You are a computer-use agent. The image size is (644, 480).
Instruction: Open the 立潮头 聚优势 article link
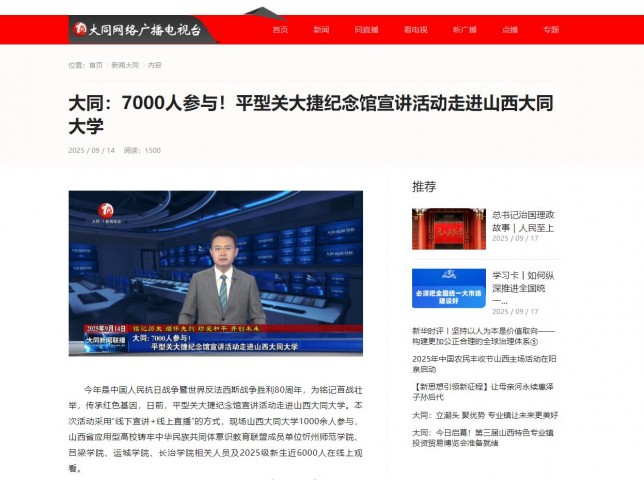pos(484,414)
